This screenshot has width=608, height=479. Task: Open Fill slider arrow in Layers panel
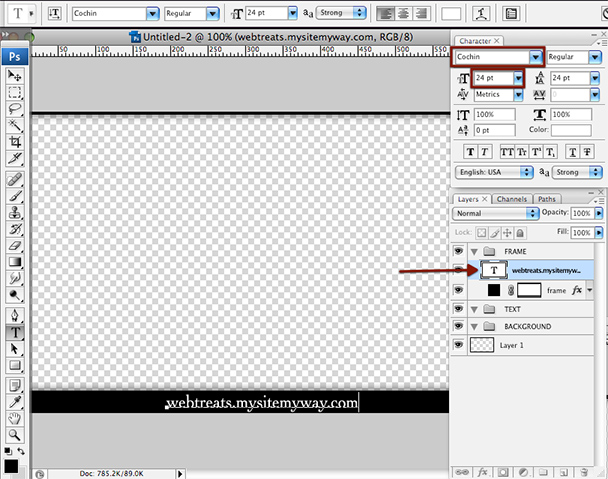pyautogui.click(x=599, y=232)
